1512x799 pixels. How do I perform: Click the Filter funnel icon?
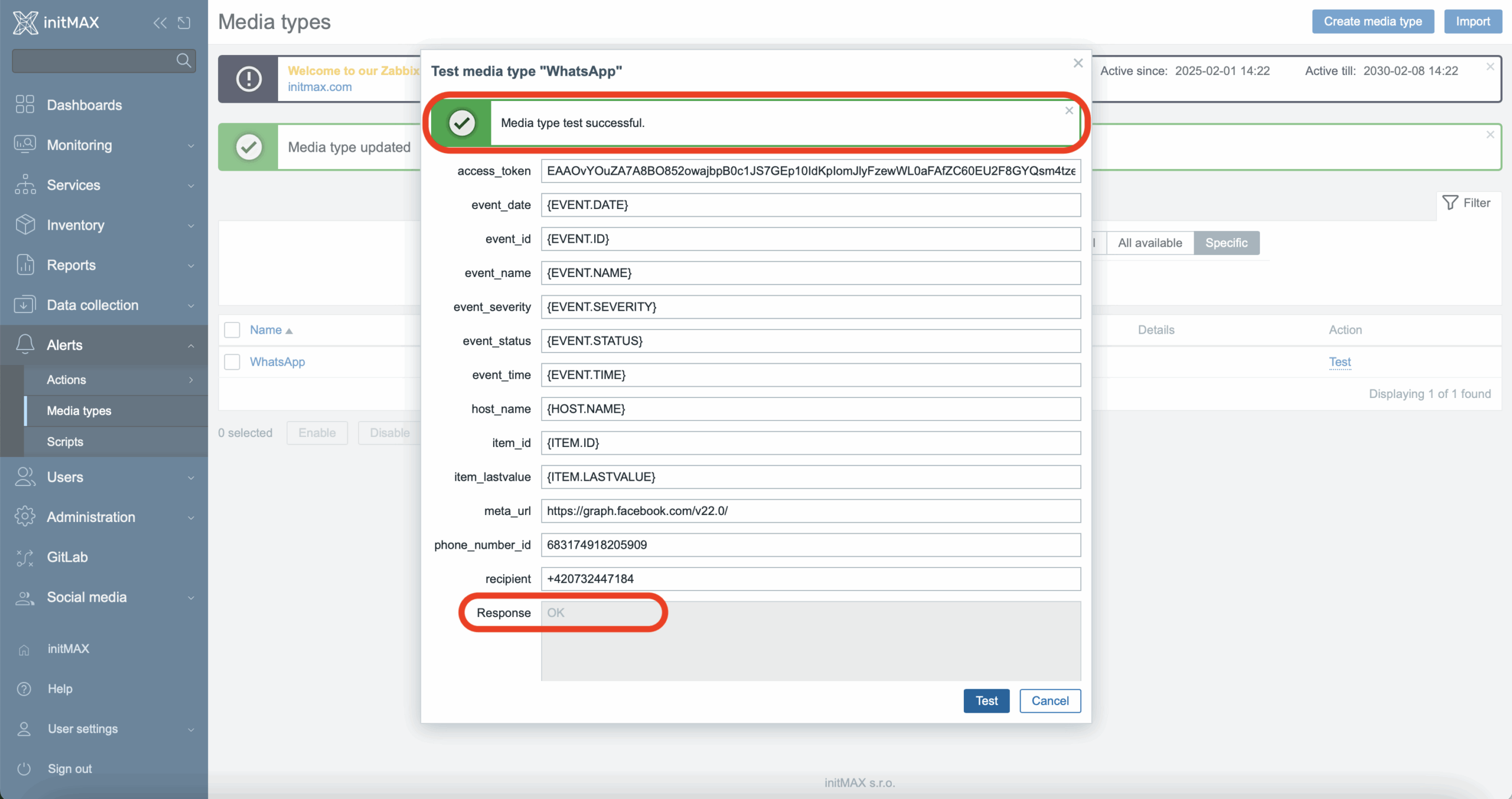click(x=1450, y=203)
